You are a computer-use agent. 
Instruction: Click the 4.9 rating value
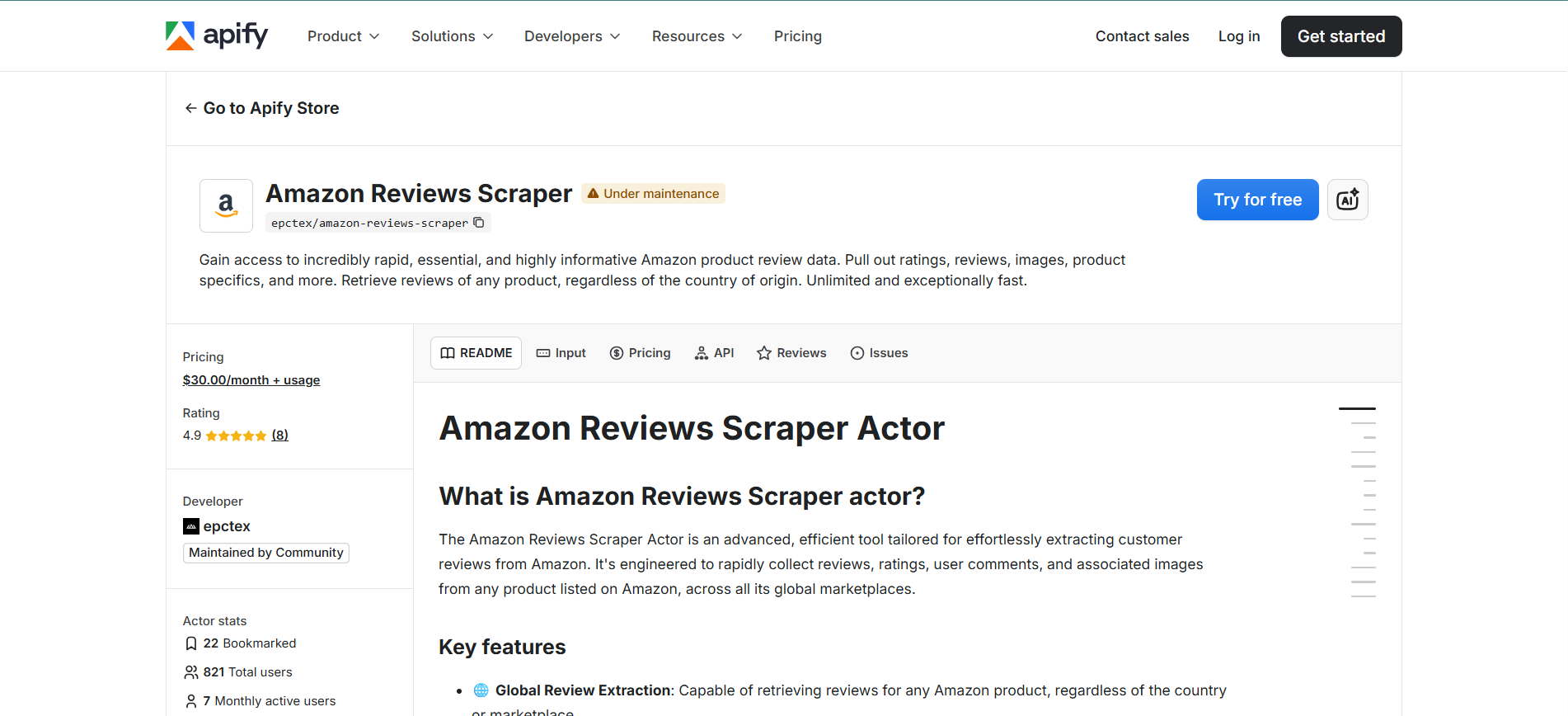pos(192,436)
